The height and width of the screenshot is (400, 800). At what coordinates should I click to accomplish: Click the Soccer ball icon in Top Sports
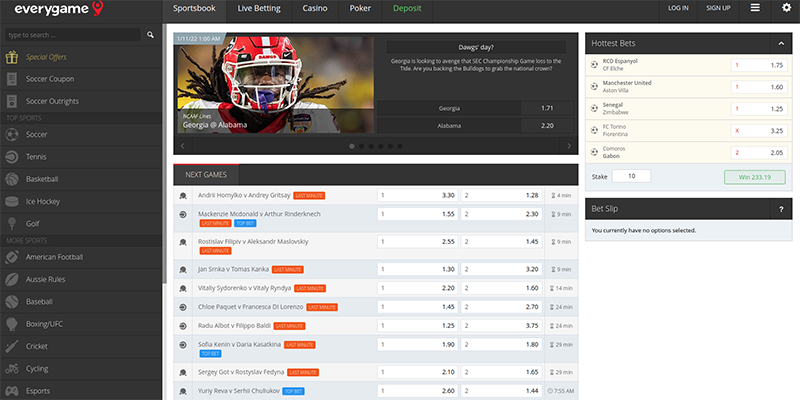[x=12, y=135]
